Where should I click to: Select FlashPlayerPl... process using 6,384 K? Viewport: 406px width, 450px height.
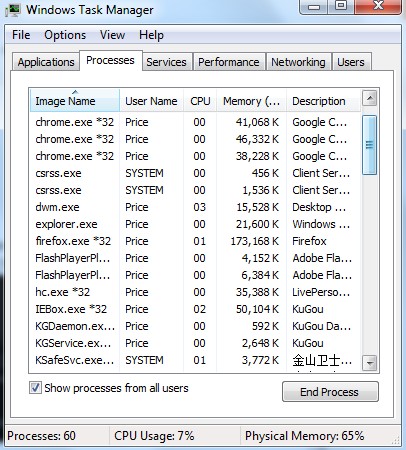pos(195,275)
